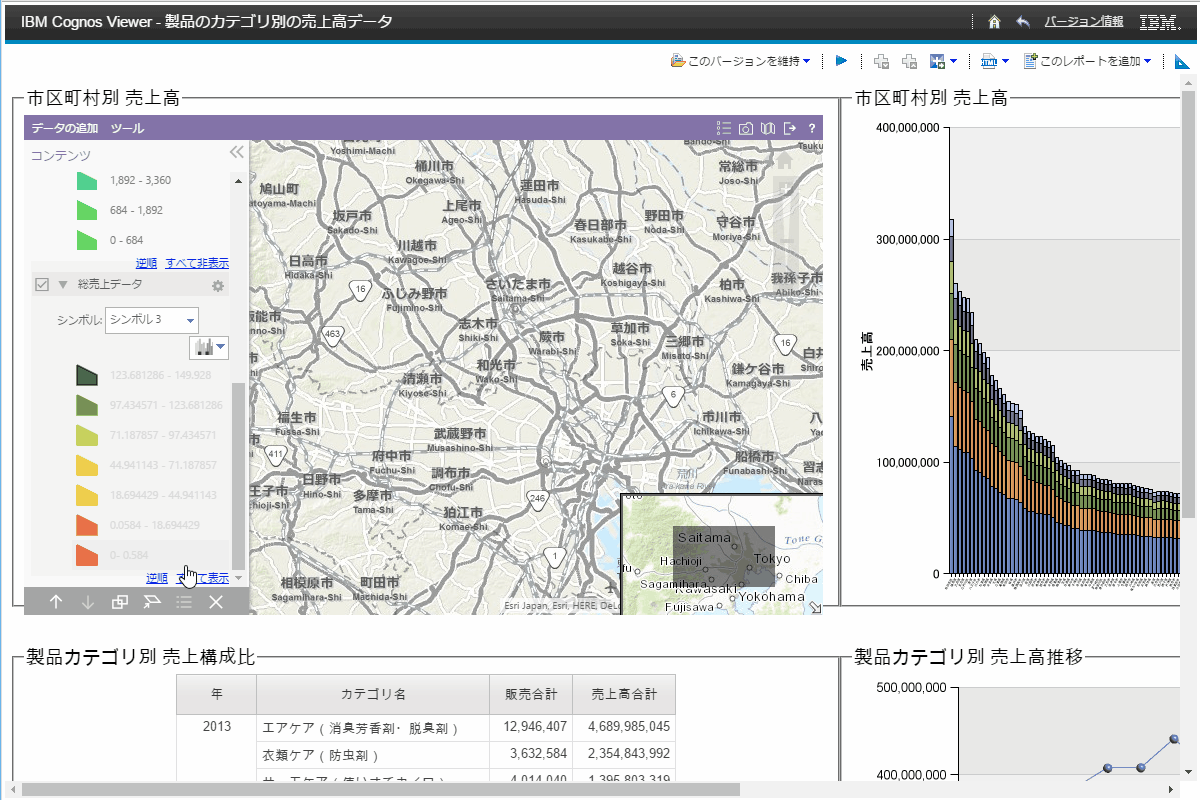Click the 年 column header
The image size is (1200, 800).
tap(217, 693)
